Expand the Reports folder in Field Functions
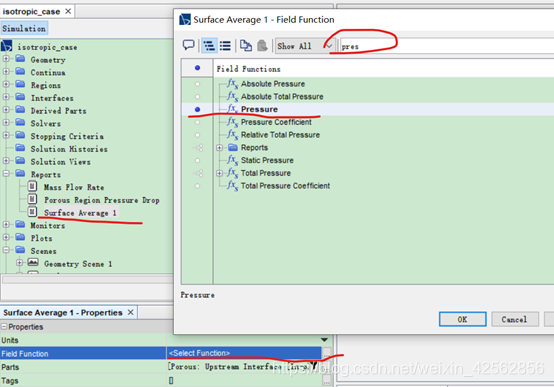This screenshot has width=554, height=387. (220, 148)
